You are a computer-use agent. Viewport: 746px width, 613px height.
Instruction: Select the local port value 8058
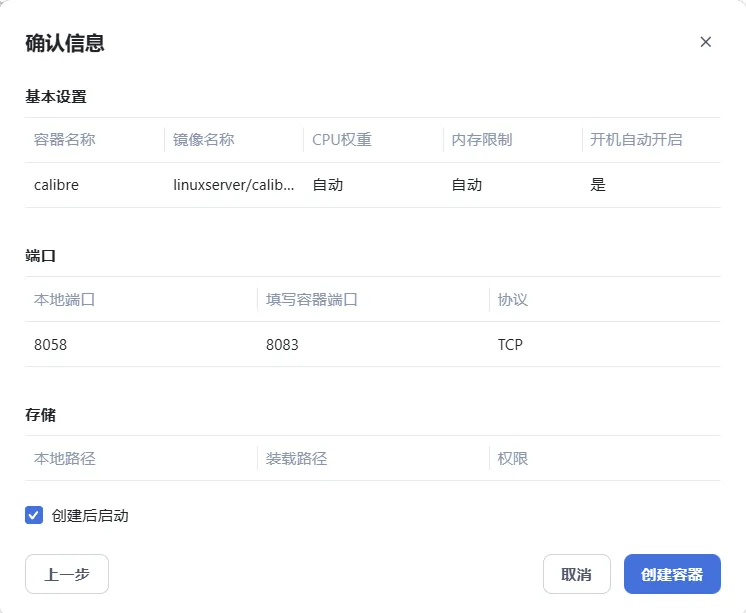pos(50,345)
